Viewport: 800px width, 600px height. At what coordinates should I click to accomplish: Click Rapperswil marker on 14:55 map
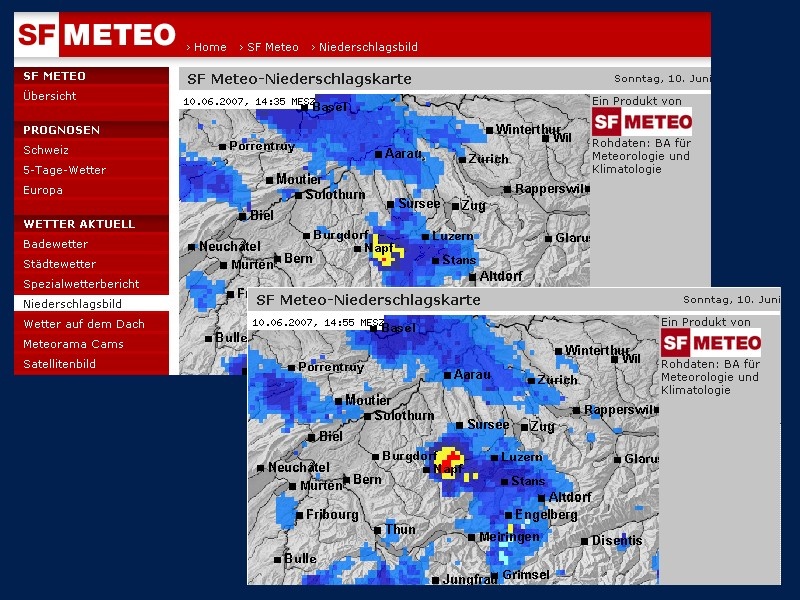click(577, 410)
